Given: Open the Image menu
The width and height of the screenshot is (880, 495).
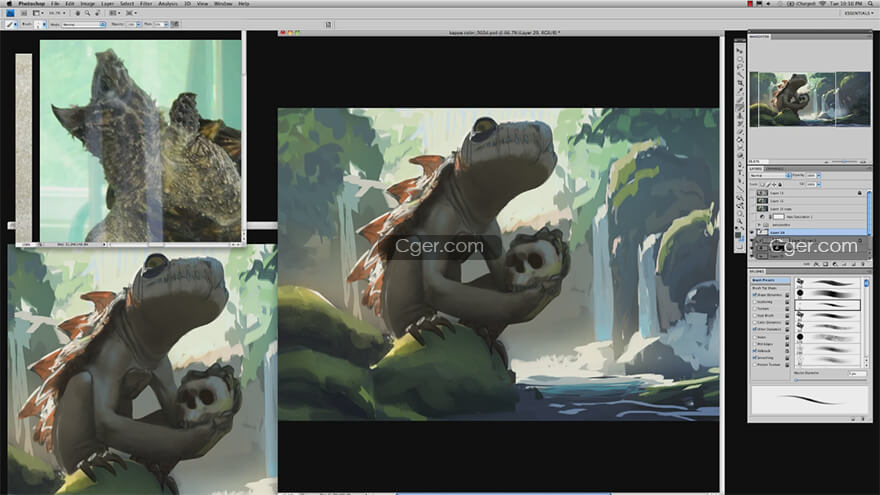Looking at the screenshot, I should point(88,3).
